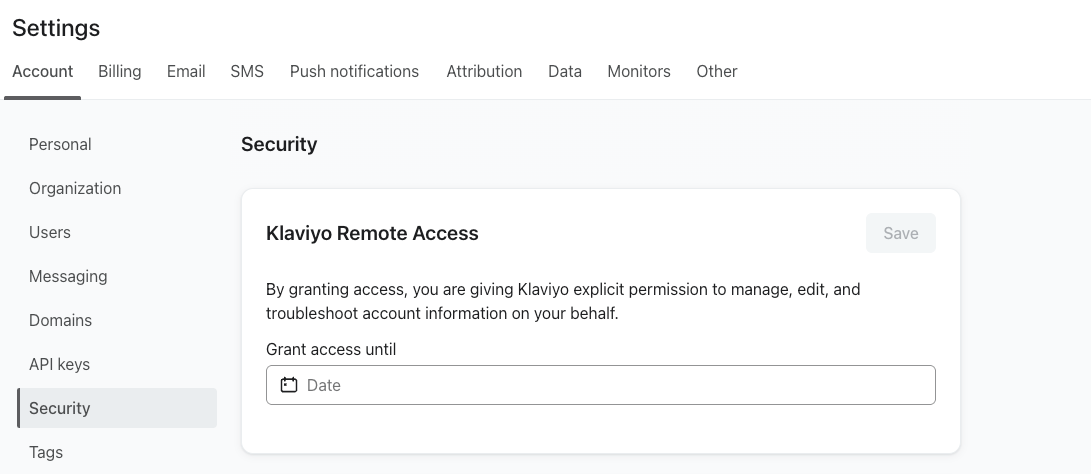This screenshot has width=1091, height=474.
Task: Open Domains from the sidebar
Action: [x=60, y=321]
